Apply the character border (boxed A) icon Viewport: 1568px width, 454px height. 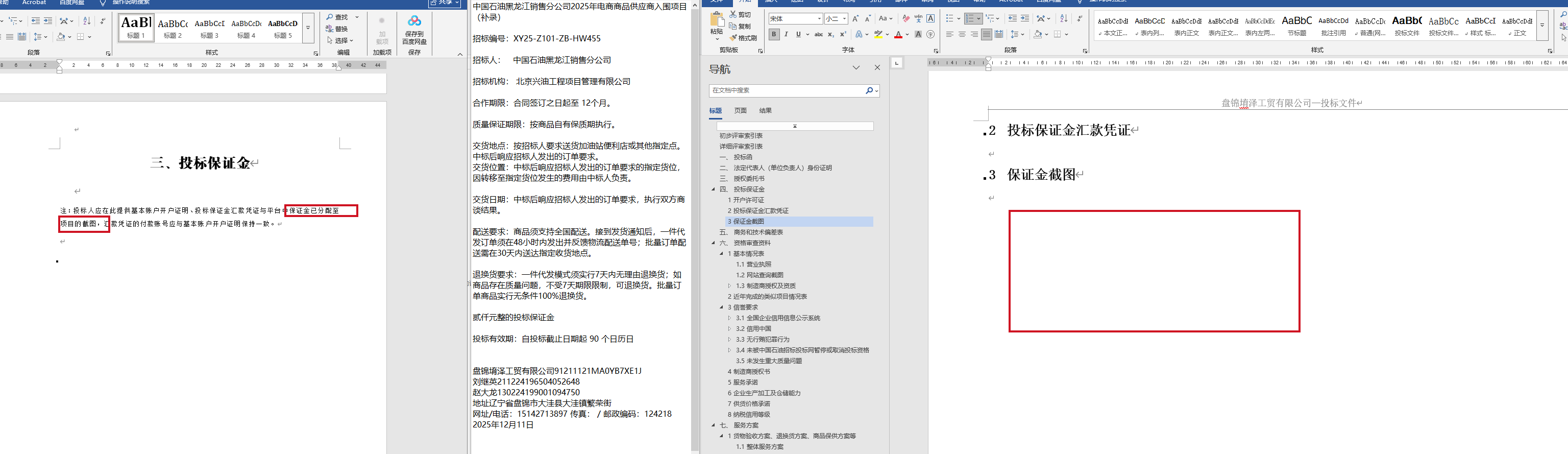(930, 19)
